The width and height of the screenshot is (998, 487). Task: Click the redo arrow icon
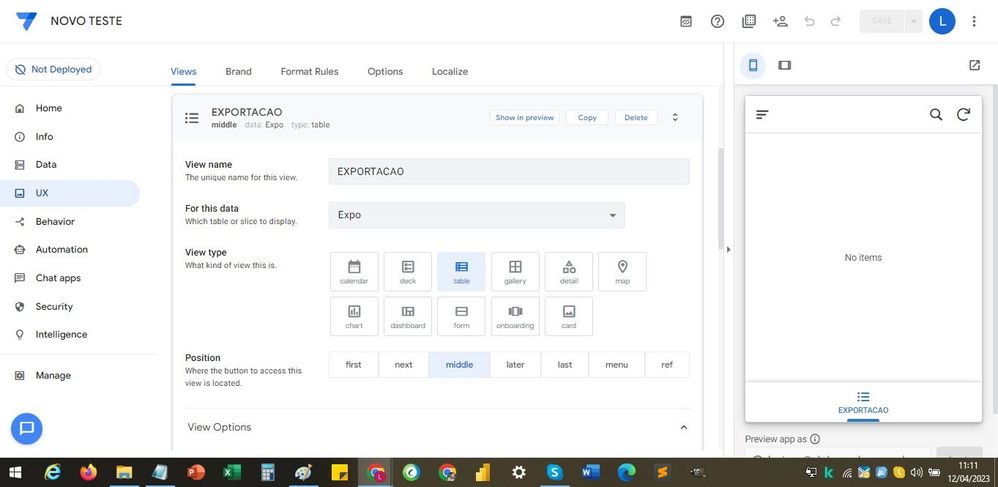[x=836, y=21]
